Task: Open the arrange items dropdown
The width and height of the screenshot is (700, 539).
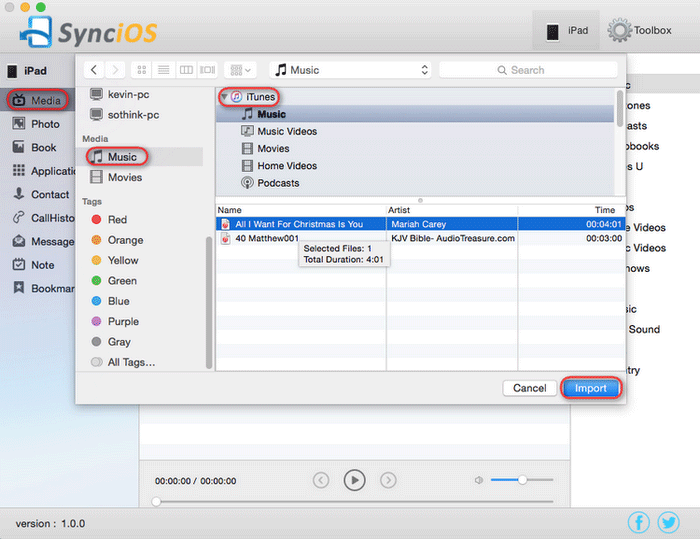Action: pyautogui.click(x=240, y=70)
